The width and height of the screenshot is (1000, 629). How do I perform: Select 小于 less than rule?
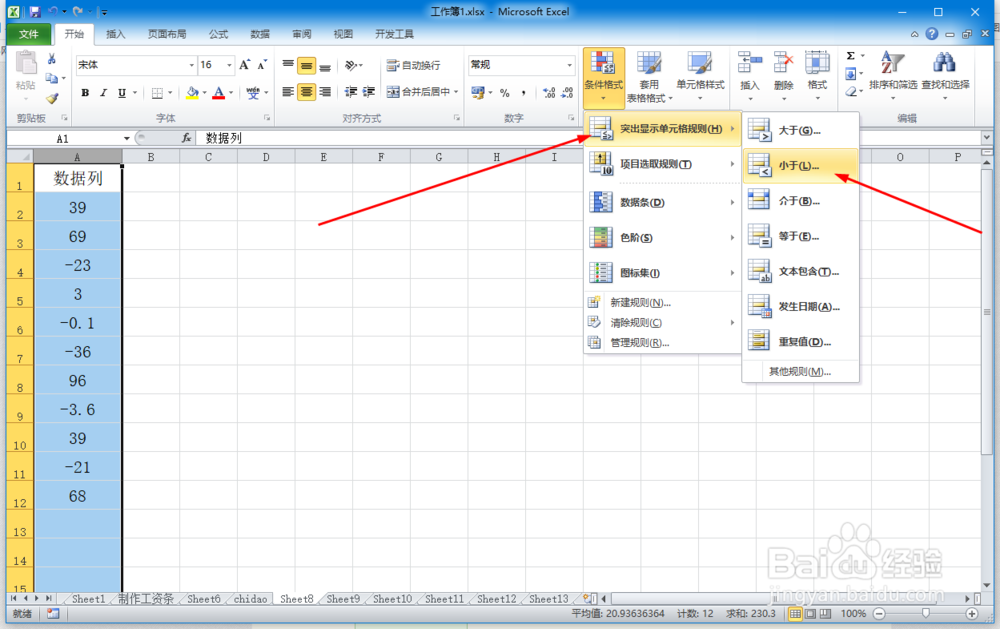click(x=800, y=166)
